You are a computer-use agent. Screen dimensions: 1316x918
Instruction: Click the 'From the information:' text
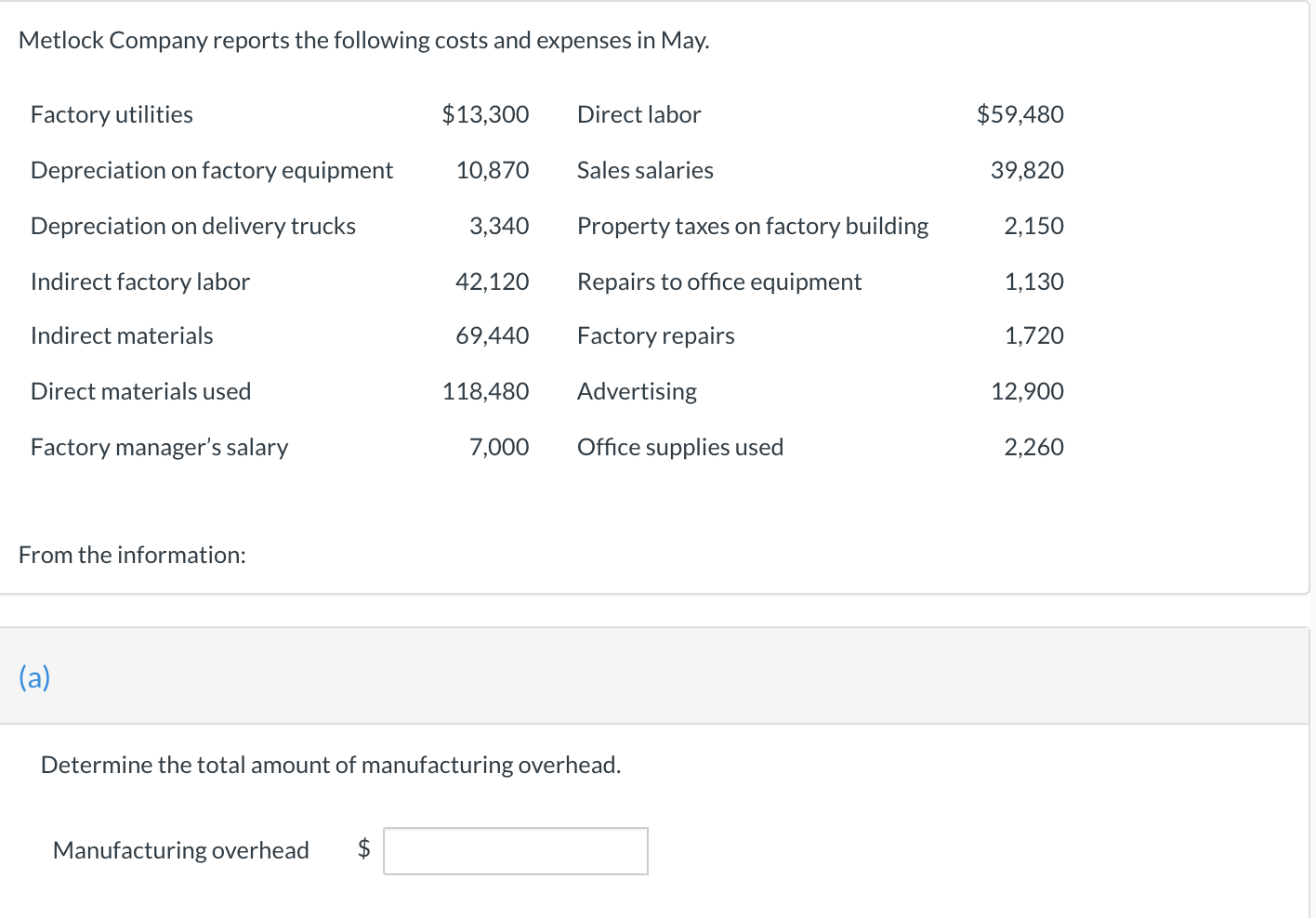click(x=132, y=555)
